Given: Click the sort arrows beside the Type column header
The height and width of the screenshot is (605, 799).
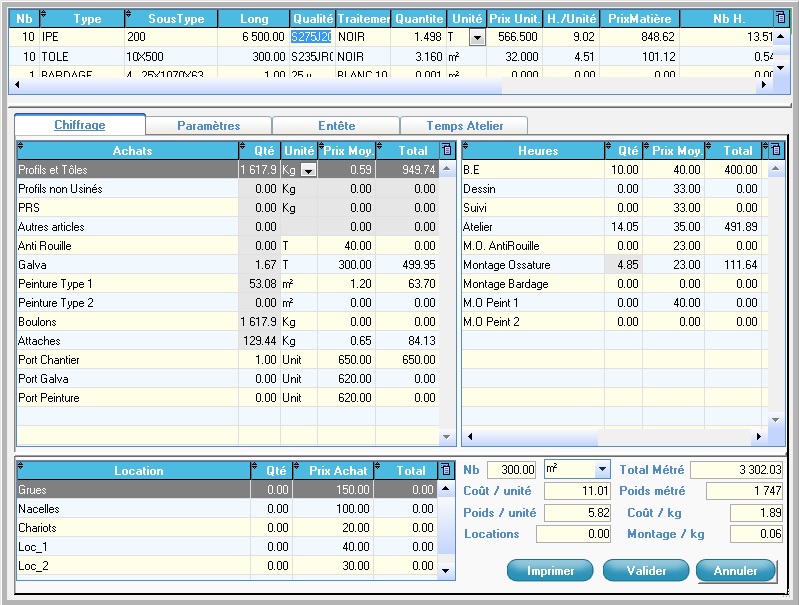Looking at the screenshot, I should coord(43,14).
